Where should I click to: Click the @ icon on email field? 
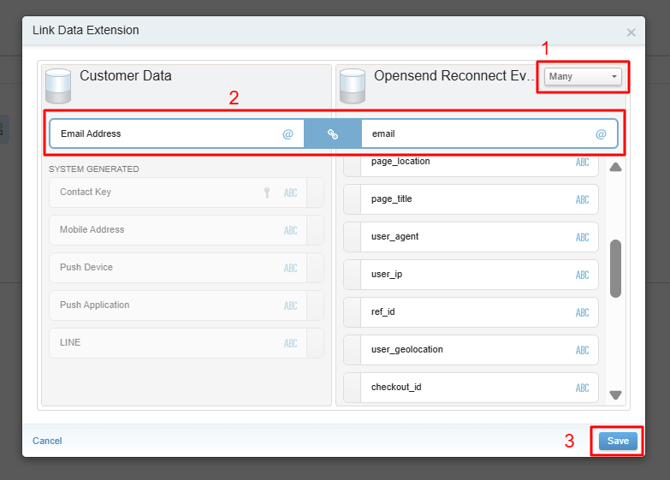pyautogui.click(x=601, y=134)
